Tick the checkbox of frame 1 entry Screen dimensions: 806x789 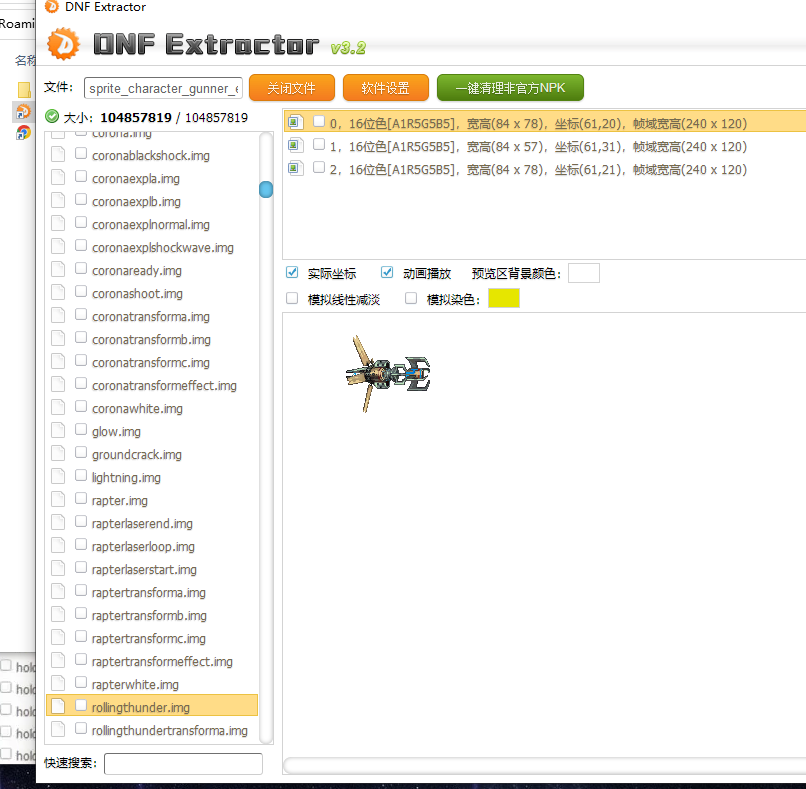318,145
